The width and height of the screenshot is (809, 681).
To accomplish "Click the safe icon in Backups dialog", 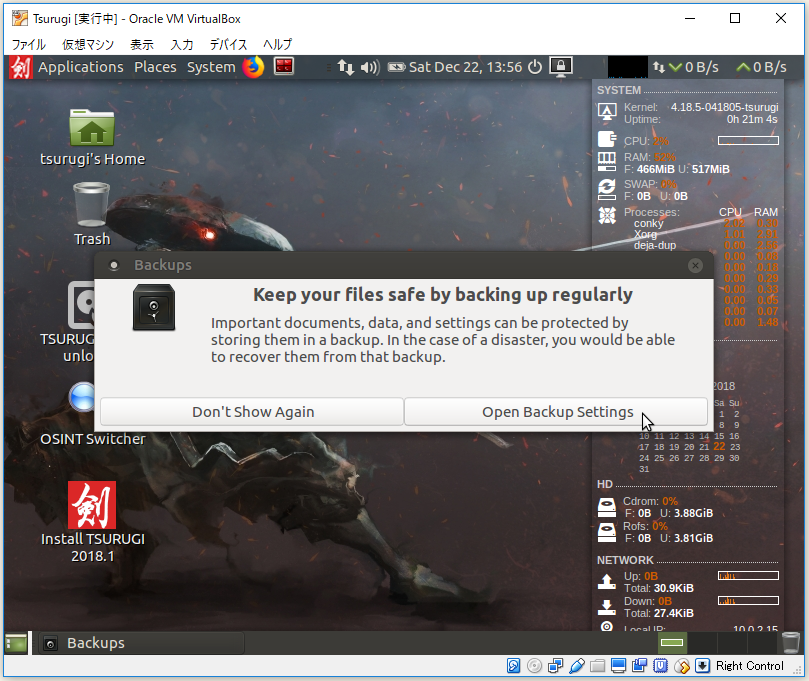I will coord(154,307).
